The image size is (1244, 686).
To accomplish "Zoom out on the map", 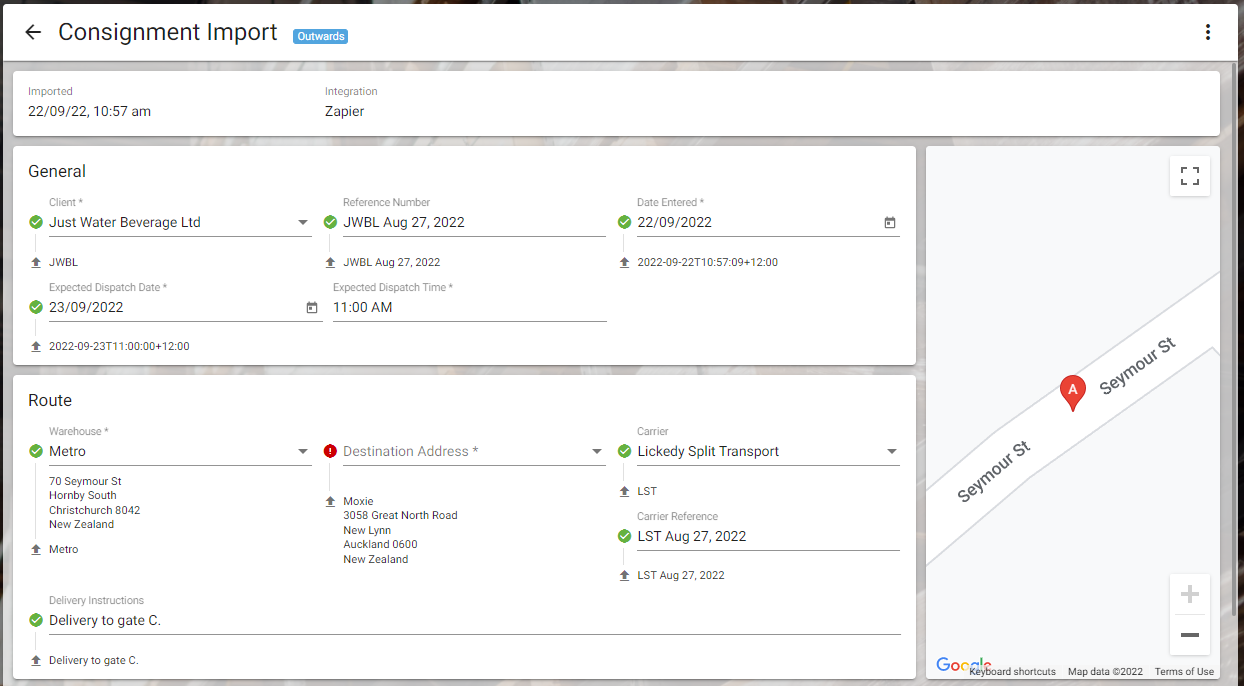I will pos(1190,635).
